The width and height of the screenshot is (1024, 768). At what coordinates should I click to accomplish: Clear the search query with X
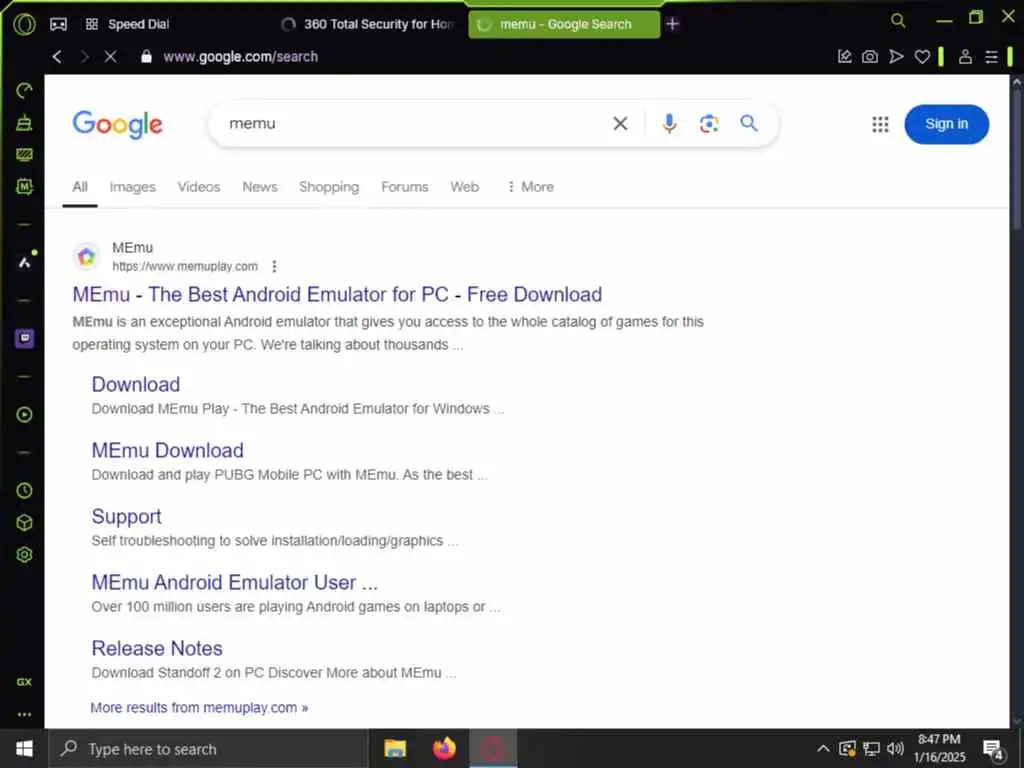pyautogui.click(x=620, y=123)
